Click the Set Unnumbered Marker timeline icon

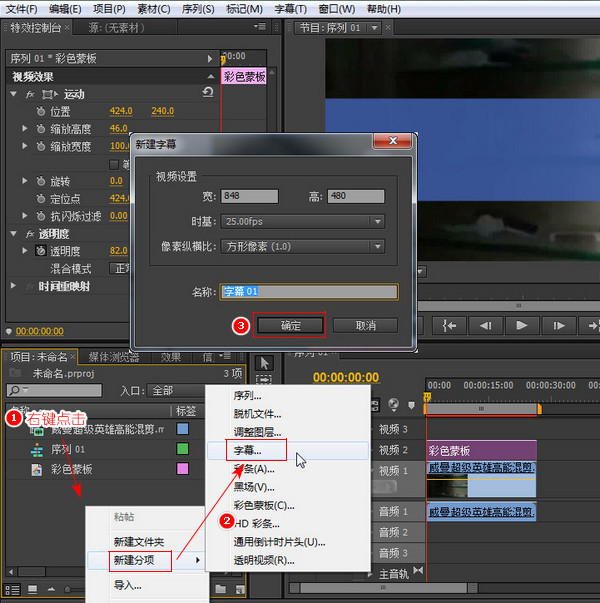(x=411, y=405)
